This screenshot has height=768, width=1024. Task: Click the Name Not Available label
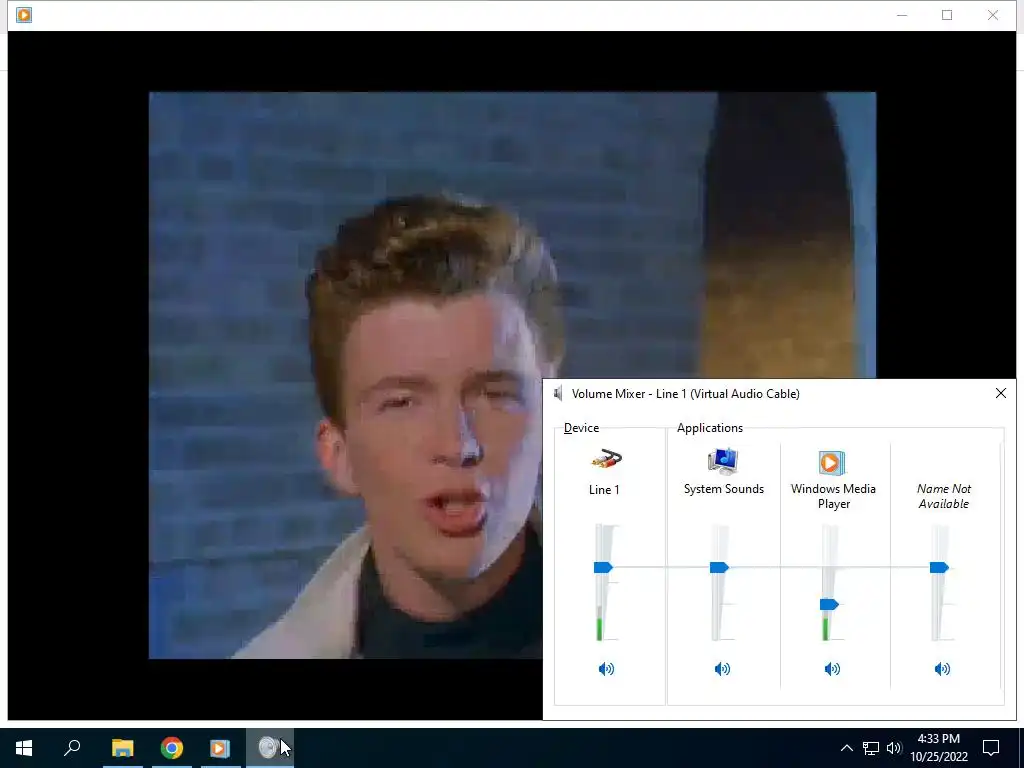coord(944,496)
